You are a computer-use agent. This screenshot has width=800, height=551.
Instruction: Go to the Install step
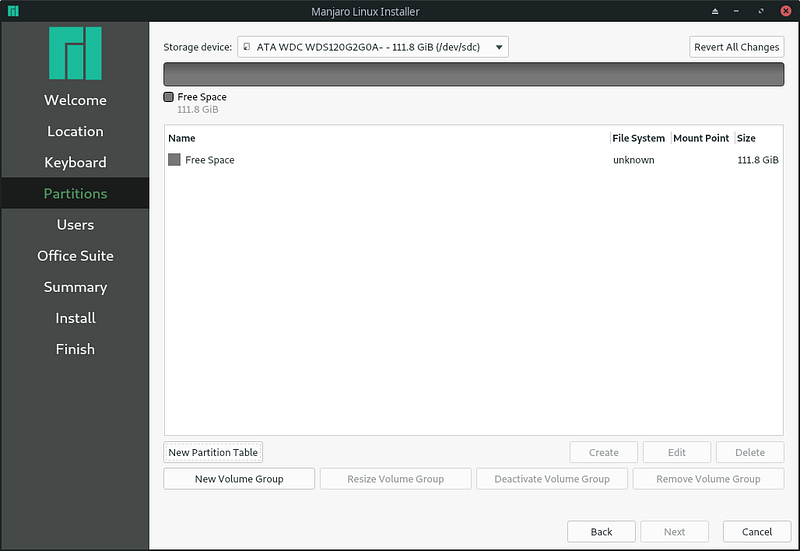point(75,318)
